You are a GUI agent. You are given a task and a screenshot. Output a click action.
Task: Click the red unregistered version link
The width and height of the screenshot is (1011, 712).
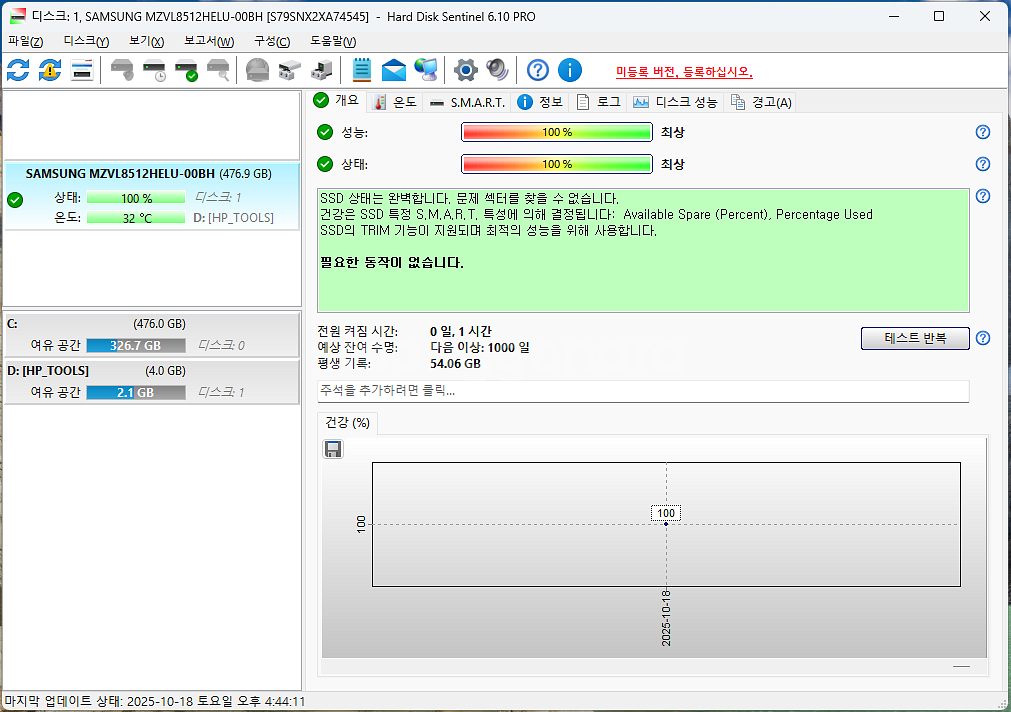tap(684, 72)
